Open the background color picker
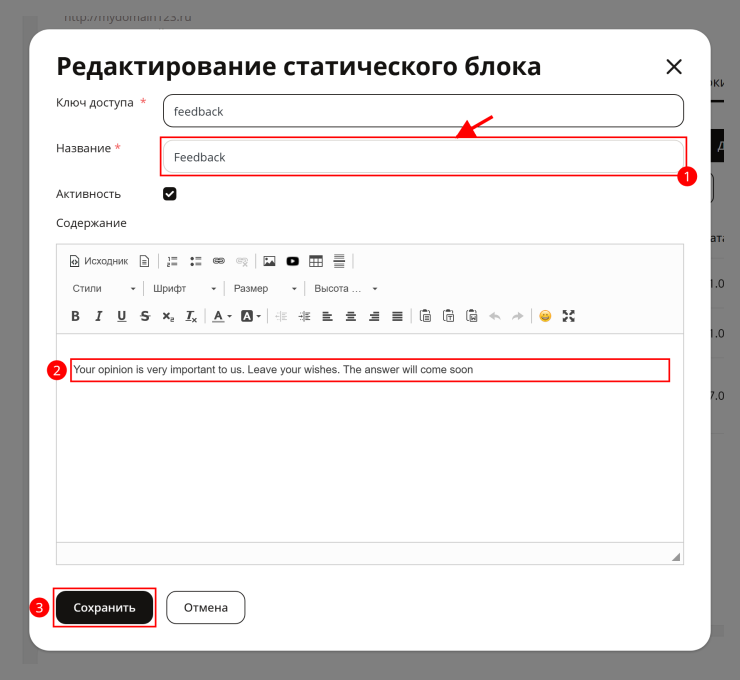Screen dimensions: 740x680 pyautogui.click(x=251, y=316)
